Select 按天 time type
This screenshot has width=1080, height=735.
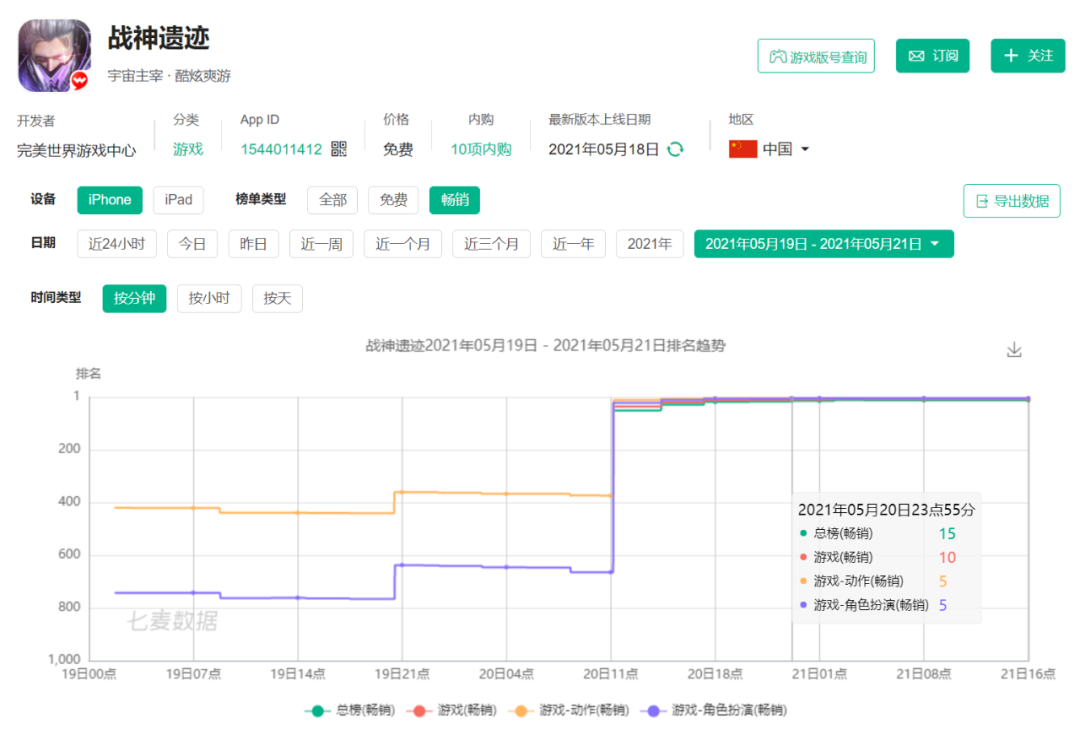click(x=277, y=298)
